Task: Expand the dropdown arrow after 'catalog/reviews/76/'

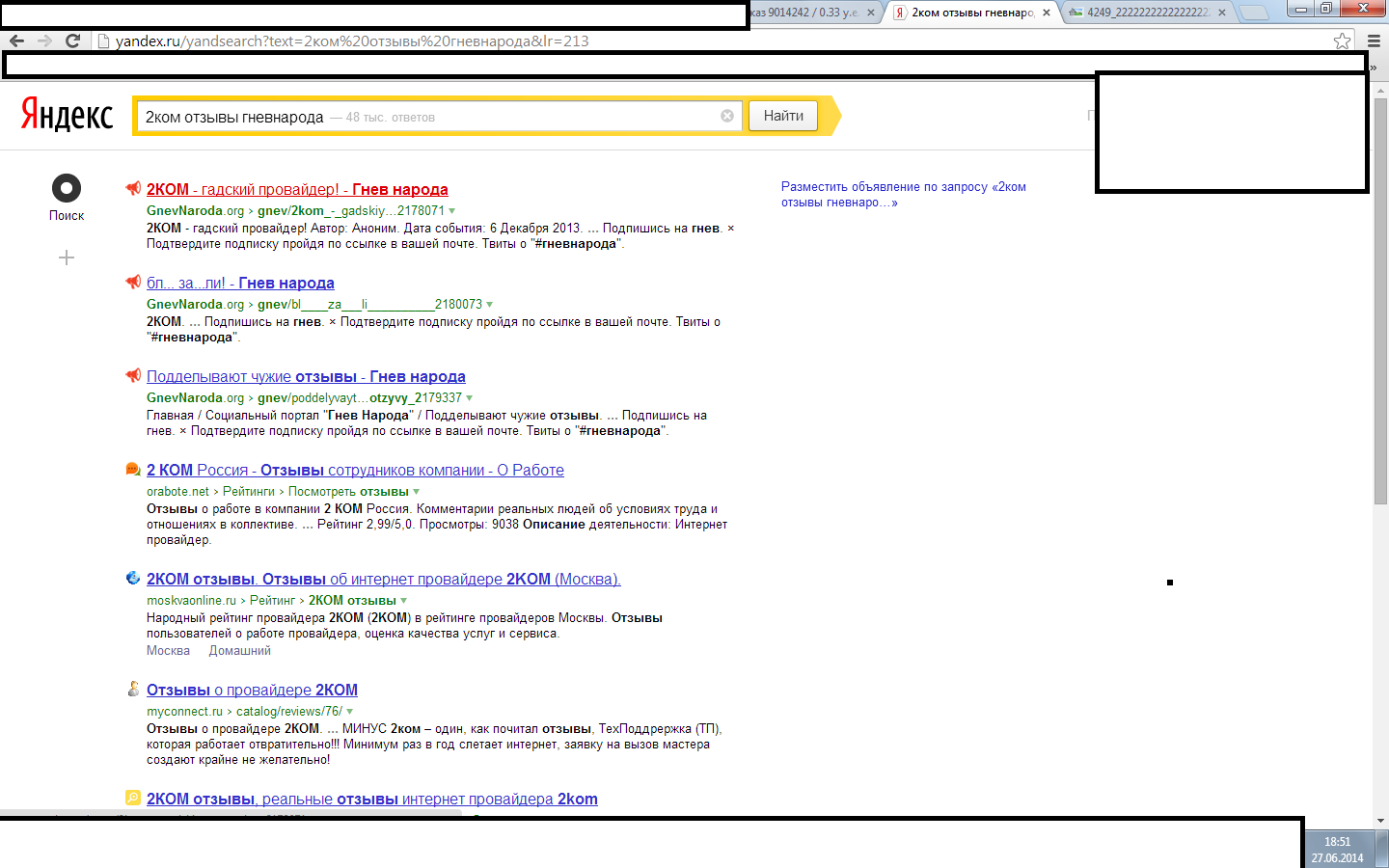Action: coord(350,712)
